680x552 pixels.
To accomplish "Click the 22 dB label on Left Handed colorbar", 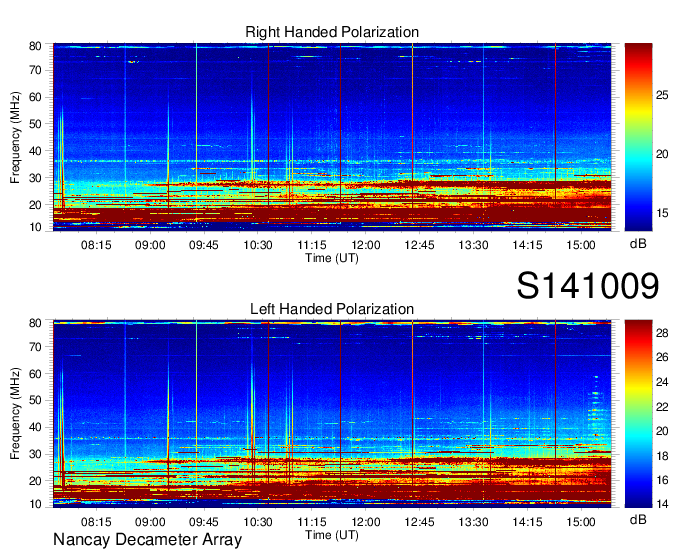I will 662,407.
